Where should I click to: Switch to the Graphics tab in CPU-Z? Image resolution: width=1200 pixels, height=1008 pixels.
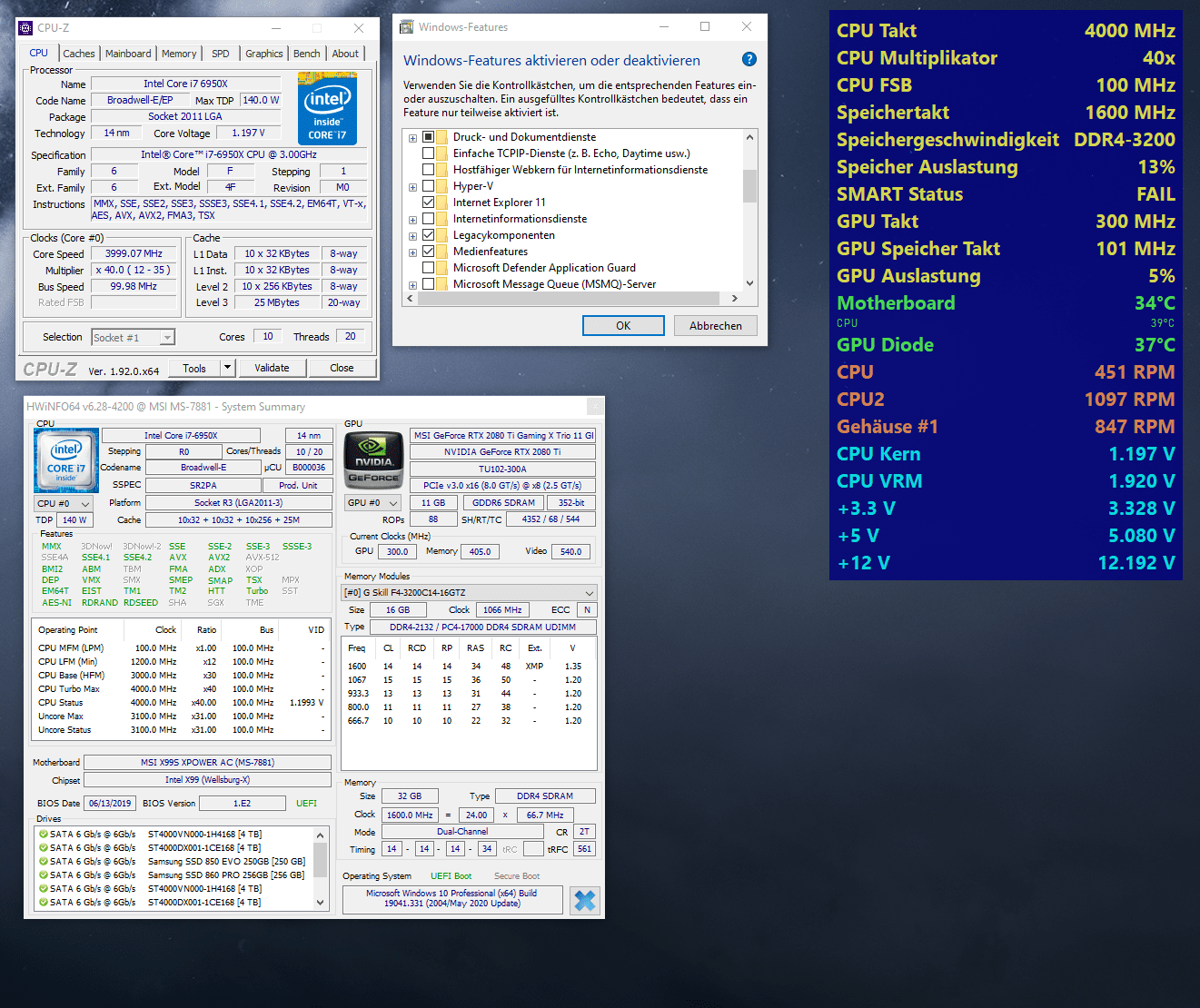[x=264, y=54]
